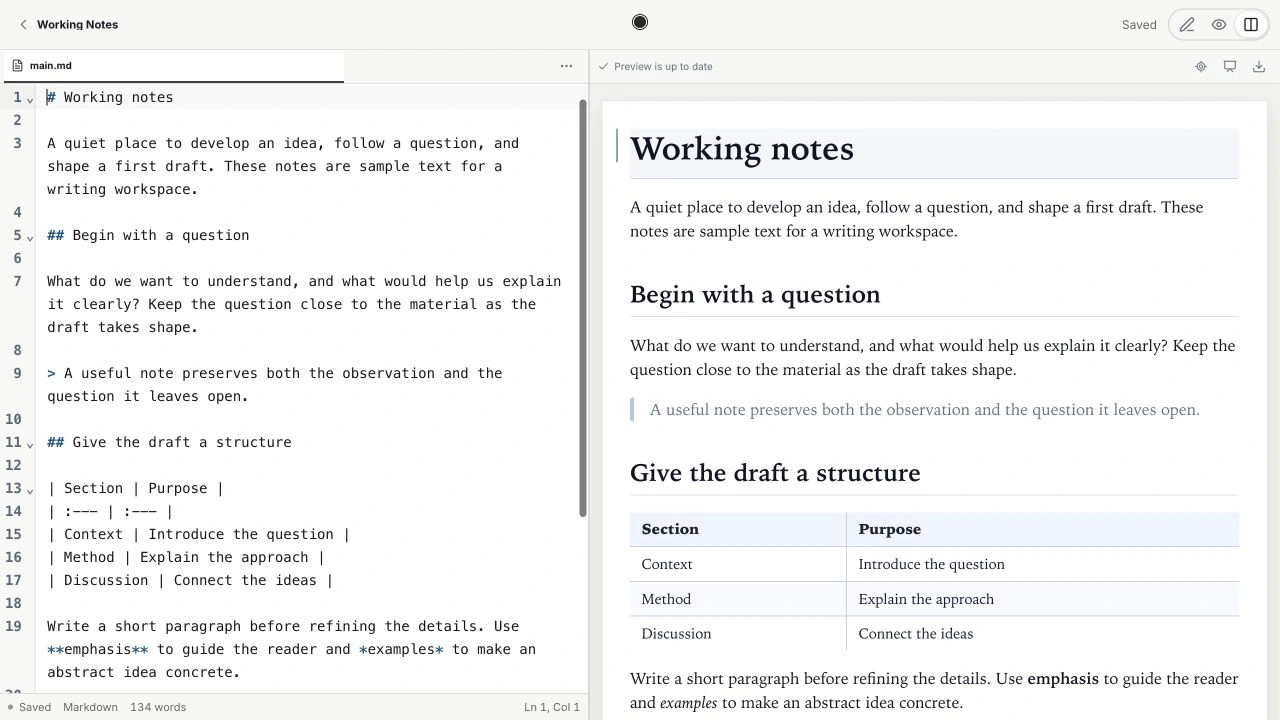Screen dimensions: 1280x720
Task: Click the bold word 'emphasis' in the preview
Action: click(1063, 679)
